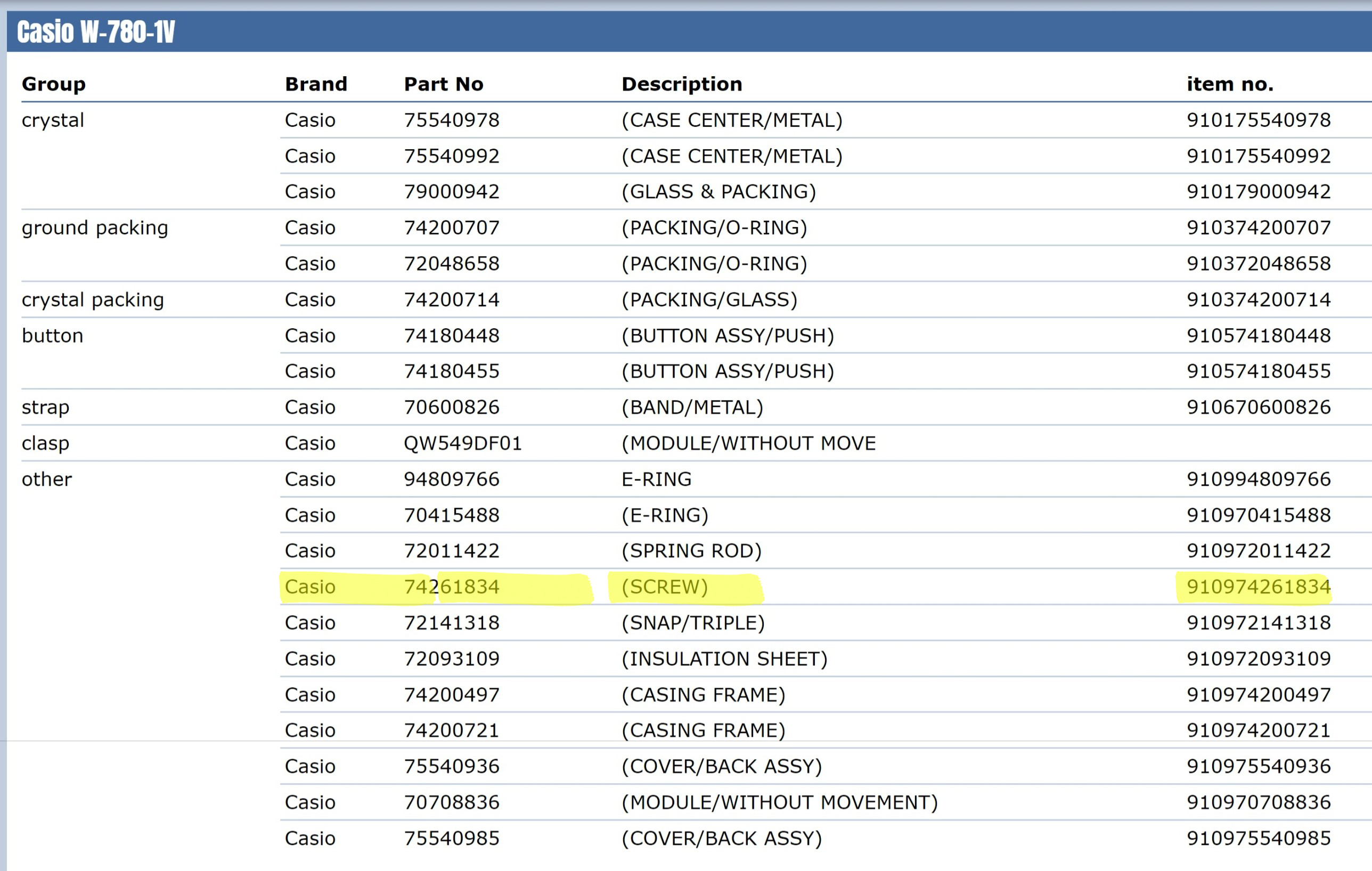
Task: Click the (SPRING ROD) description
Action: (x=692, y=551)
